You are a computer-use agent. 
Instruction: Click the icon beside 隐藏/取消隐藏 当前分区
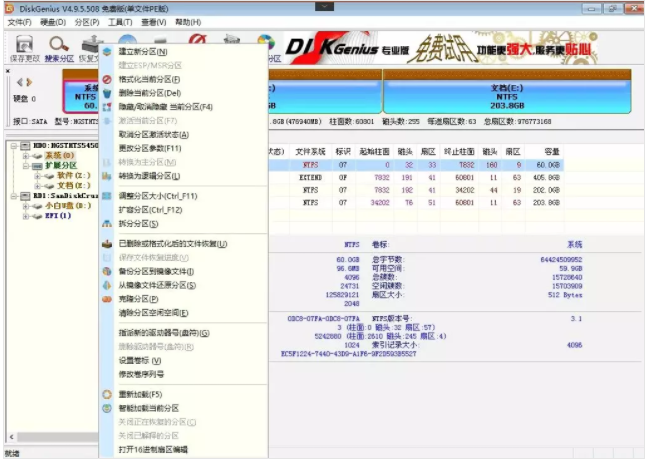[x=107, y=107]
